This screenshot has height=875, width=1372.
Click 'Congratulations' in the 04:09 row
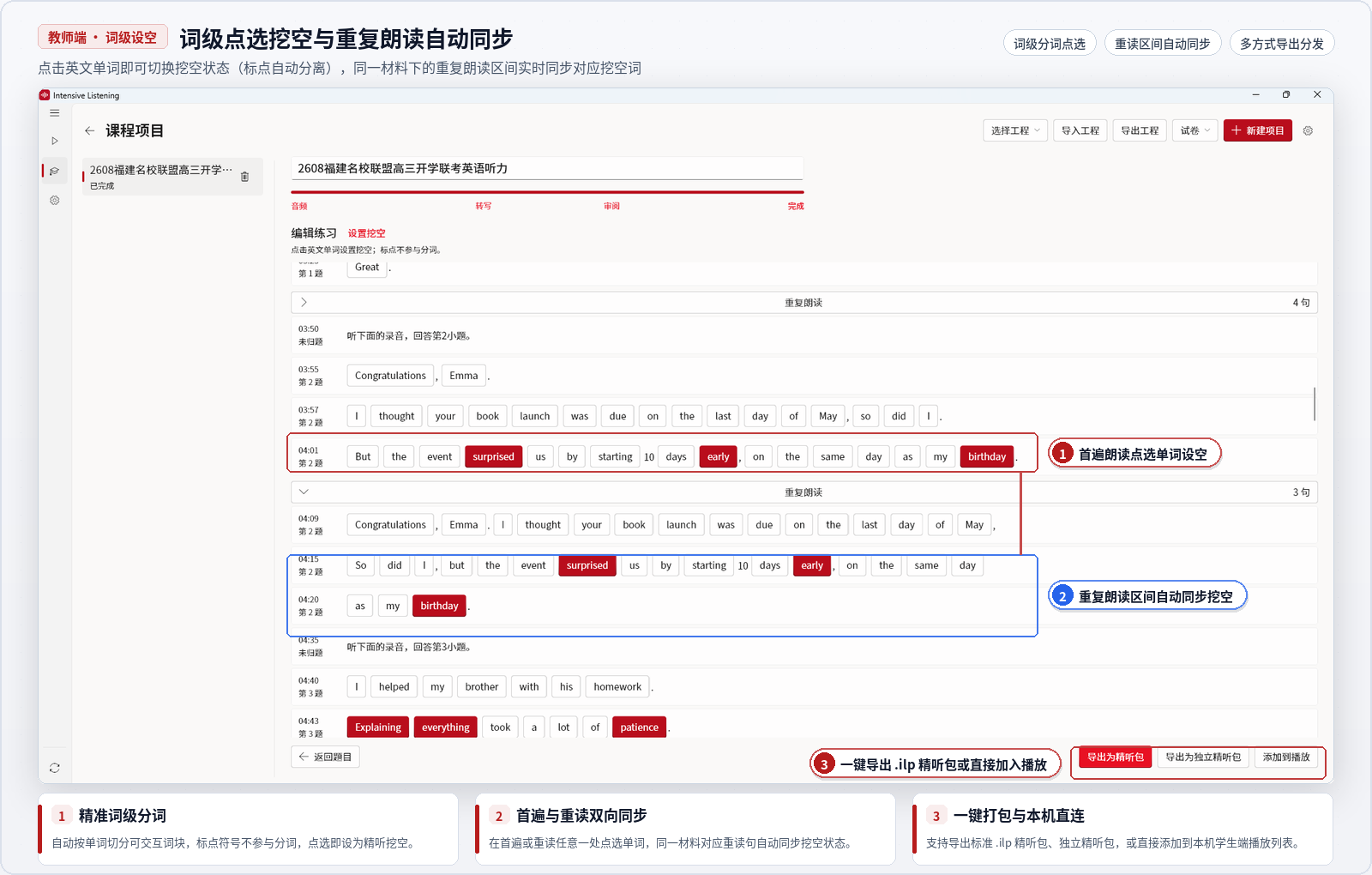click(x=390, y=525)
